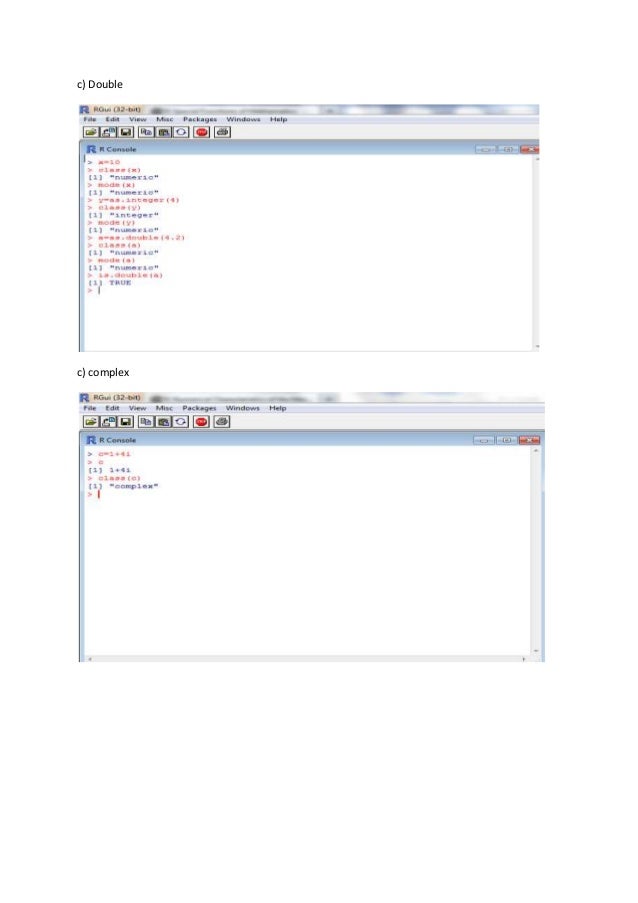Click Copy icon in Double RGui toolbar
This screenshot has width=638, height=903.
click(146, 132)
